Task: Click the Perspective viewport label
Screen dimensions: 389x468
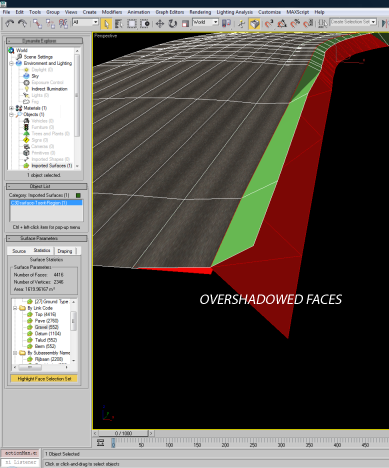Action: click(x=106, y=36)
